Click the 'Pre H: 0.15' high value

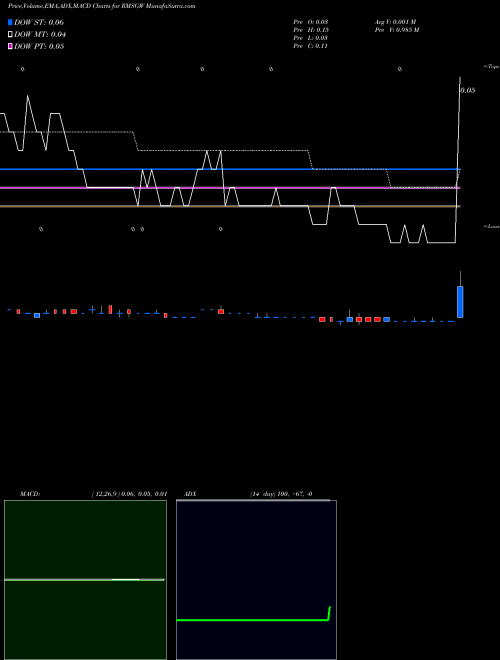tap(311, 30)
